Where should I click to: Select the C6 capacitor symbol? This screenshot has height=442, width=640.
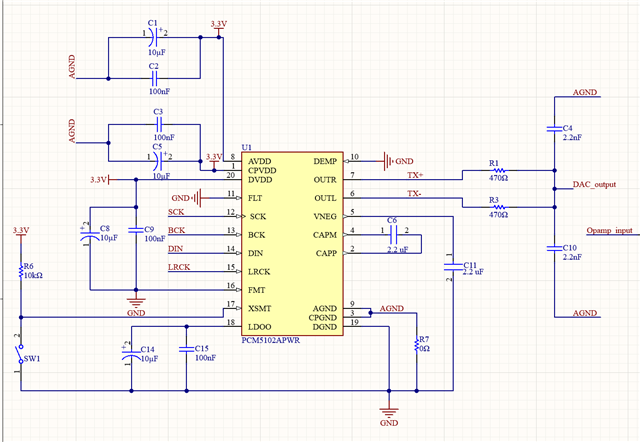point(394,235)
